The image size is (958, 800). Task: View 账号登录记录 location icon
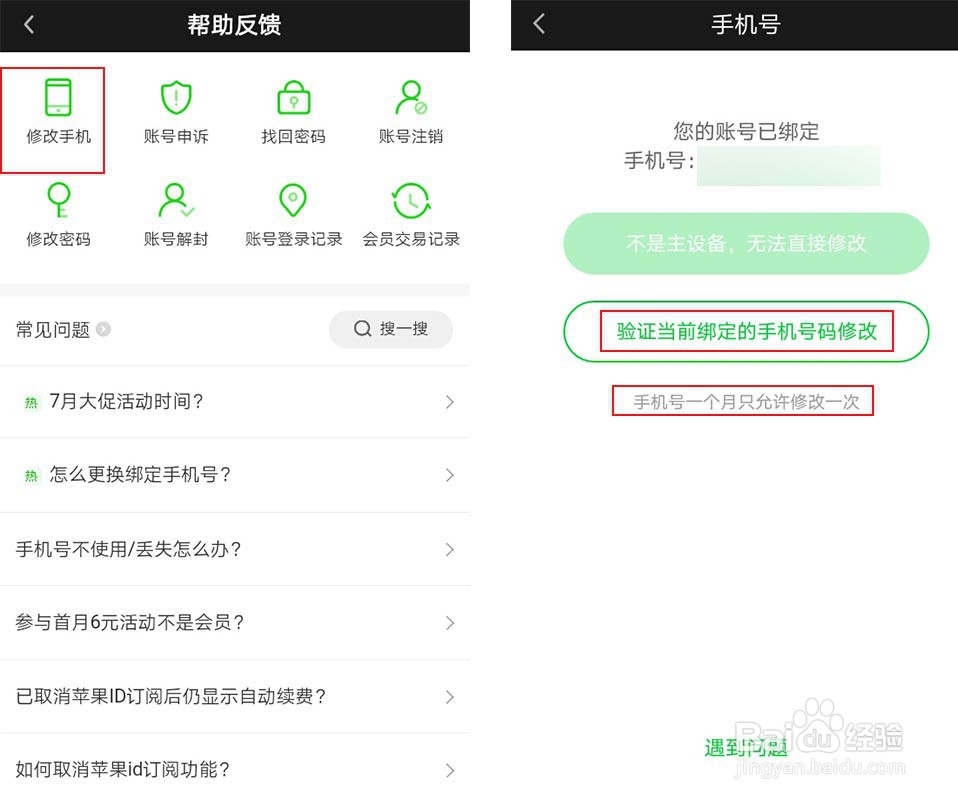click(x=293, y=200)
